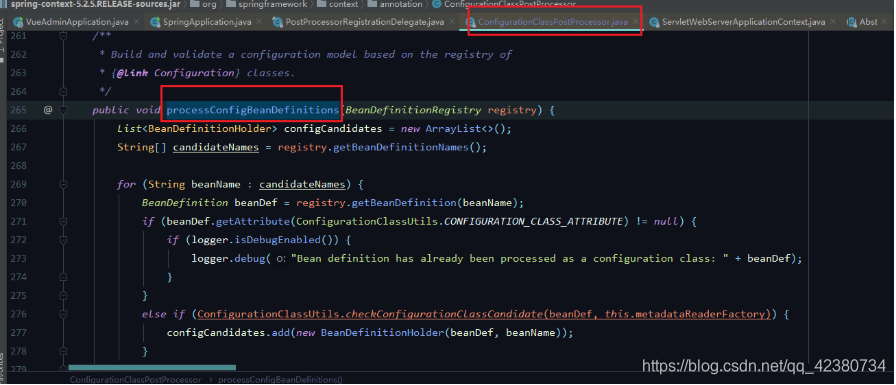Image resolution: width=896 pixels, height=385 pixels.
Task: Click the fold end marker on line 278
Action: pos(63,351)
